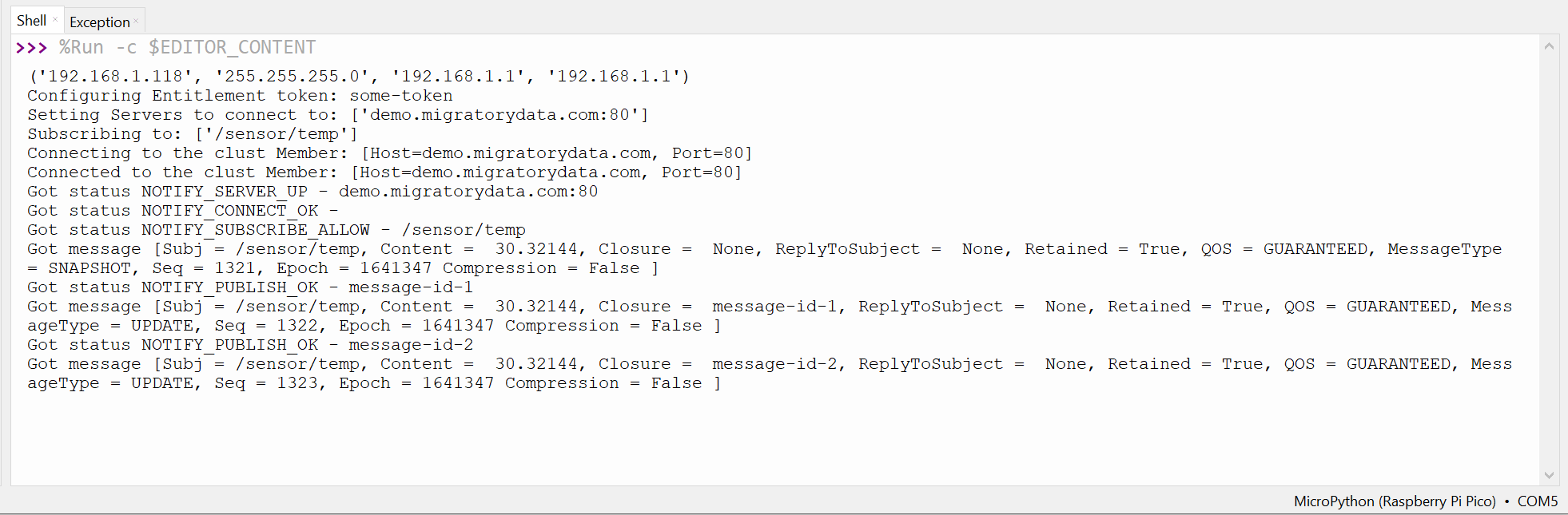This screenshot has width=1568, height=515.
Task: Click the scrollbar down arrow
Action: pos(1550,474)
